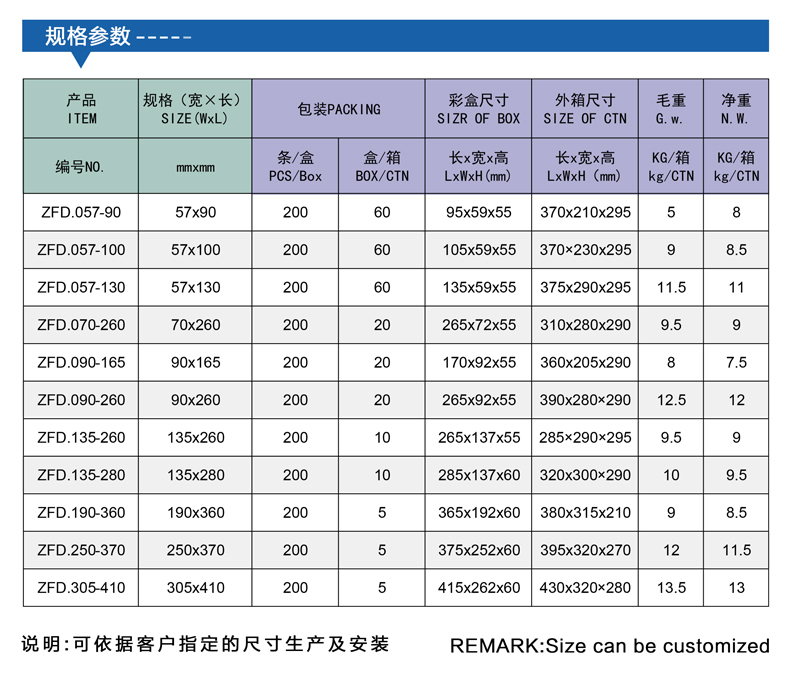The height and width of the screenshot is (686, 790).
Task: Click the 190x360 size cell
Action: (195, 513)
